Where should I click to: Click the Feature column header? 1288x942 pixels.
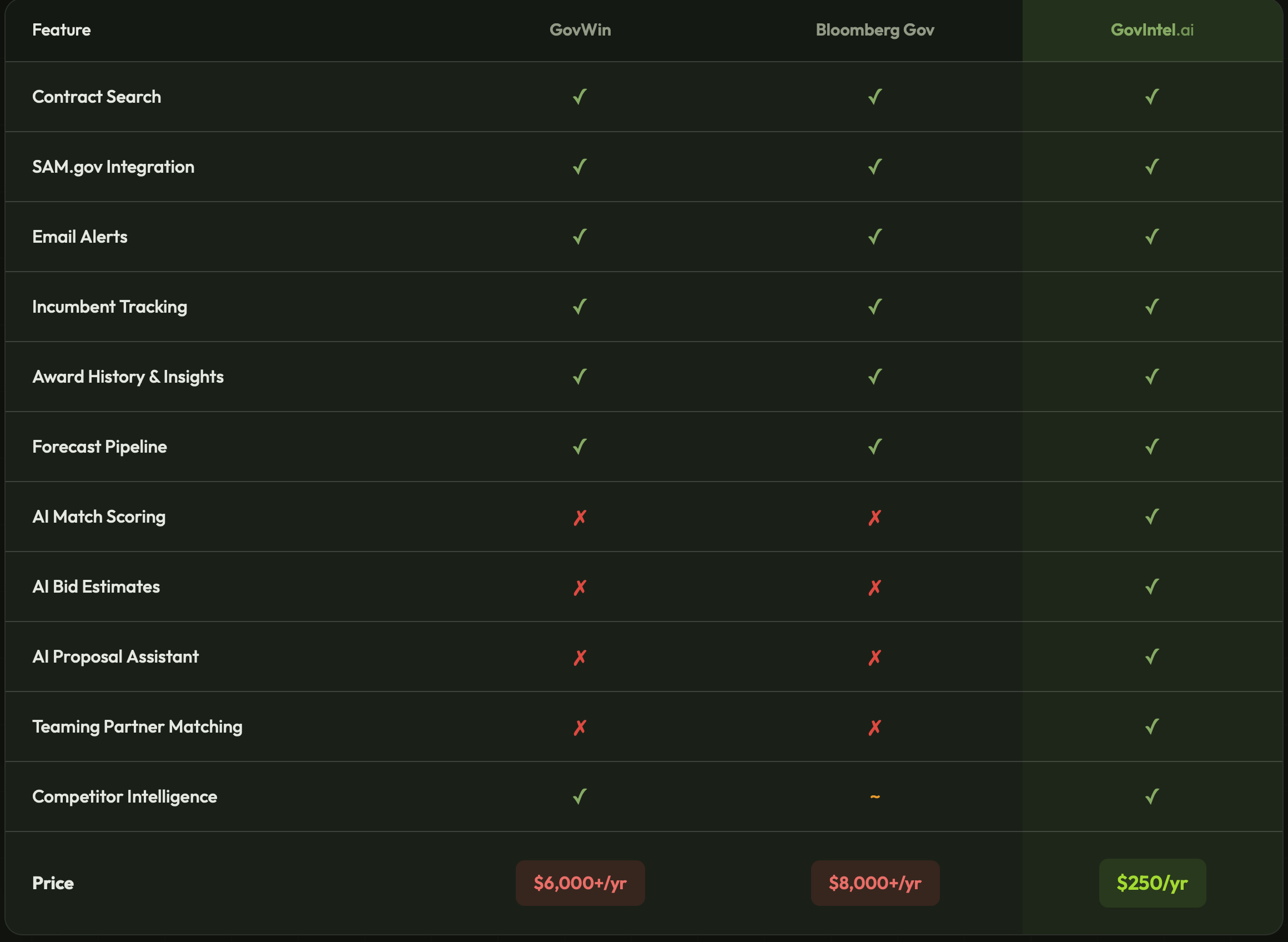tap(61, 29)
